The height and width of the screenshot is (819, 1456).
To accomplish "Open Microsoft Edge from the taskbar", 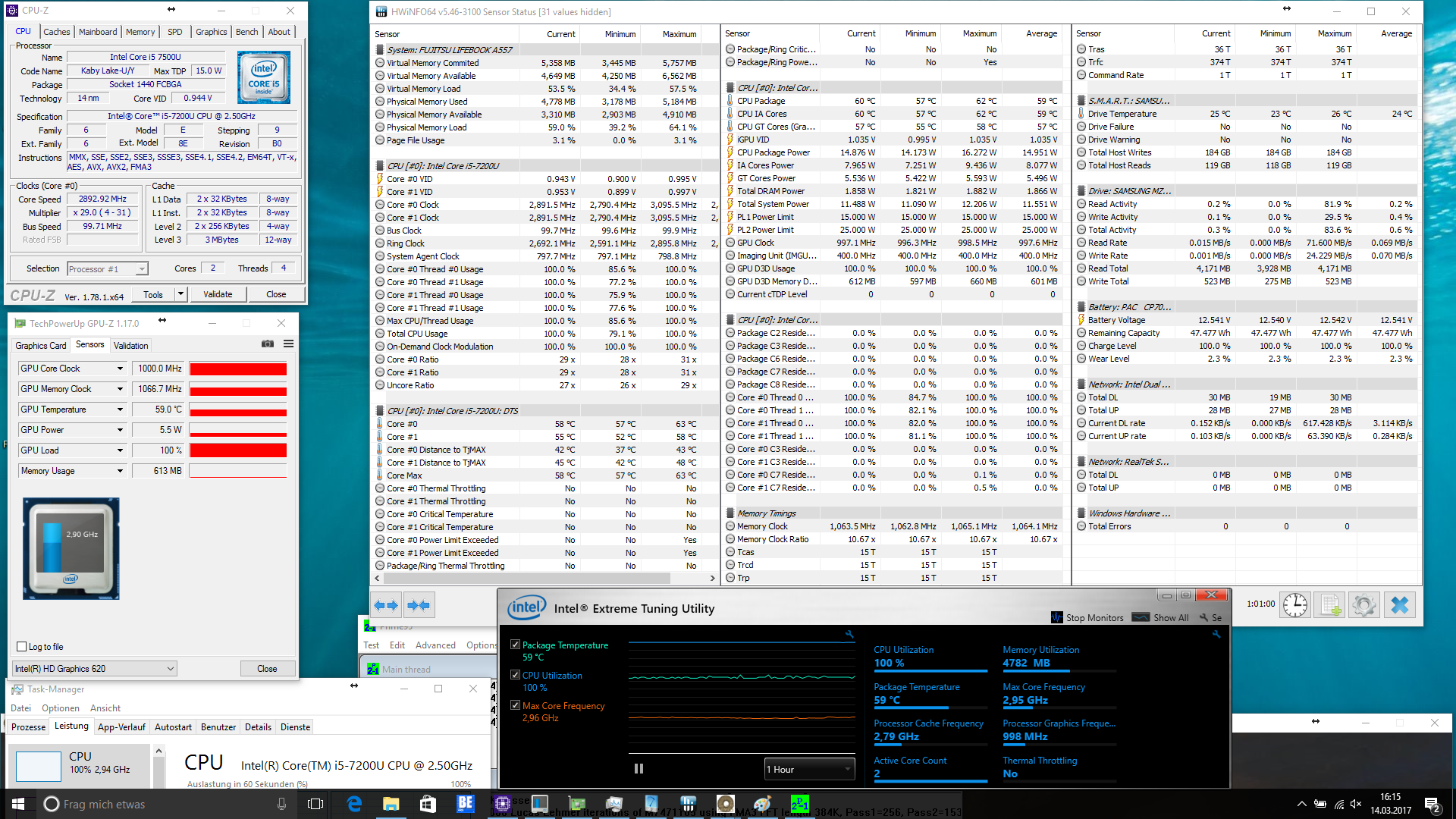I will click(x=354, y=804).
